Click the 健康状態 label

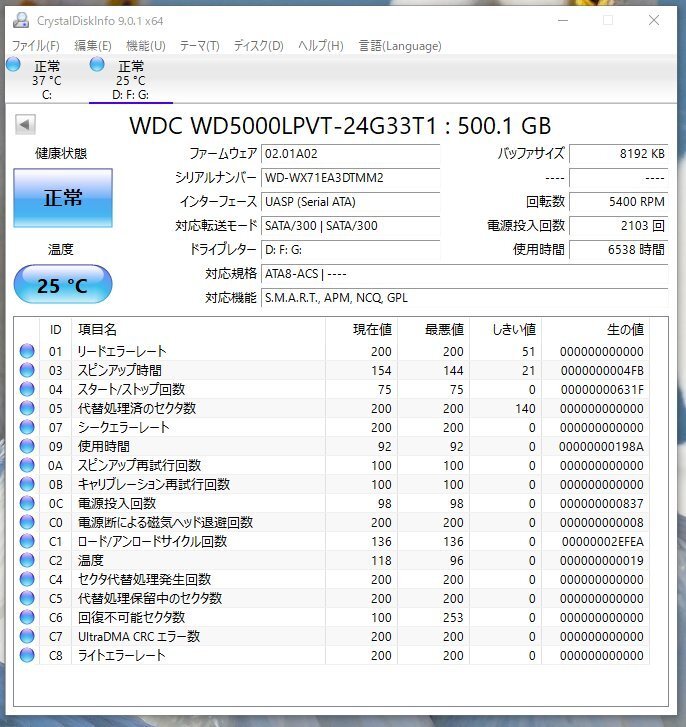pyautogui.click(x=61, y=153)
